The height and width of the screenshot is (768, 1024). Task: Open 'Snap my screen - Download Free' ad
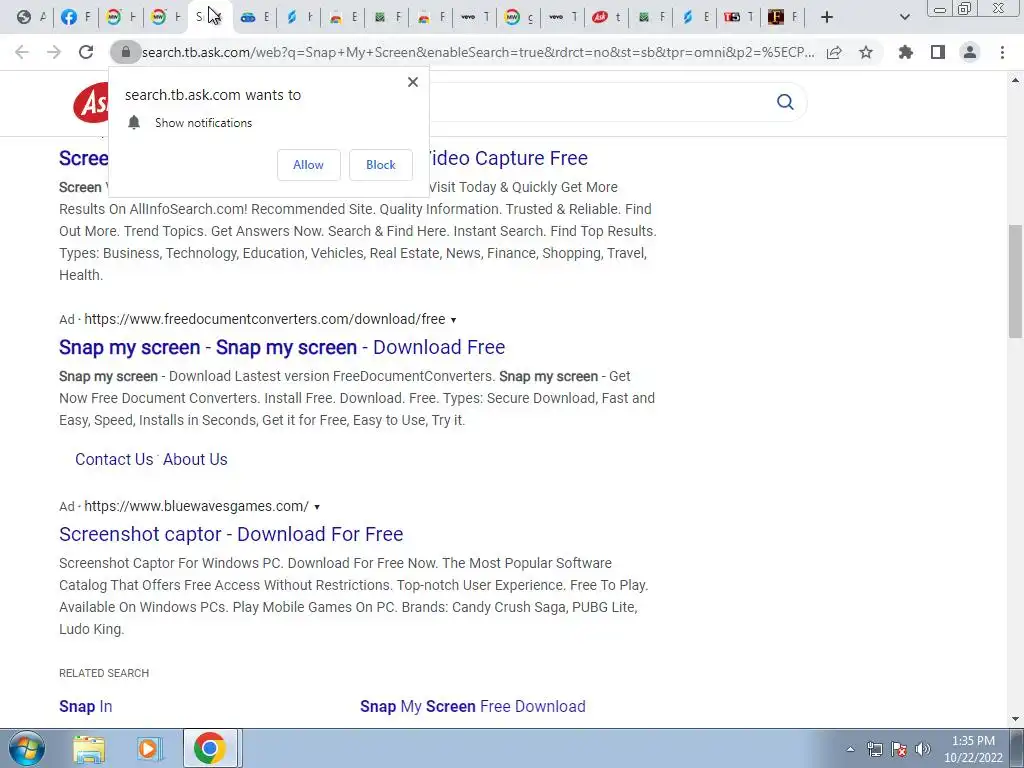[x=282, y=347]
